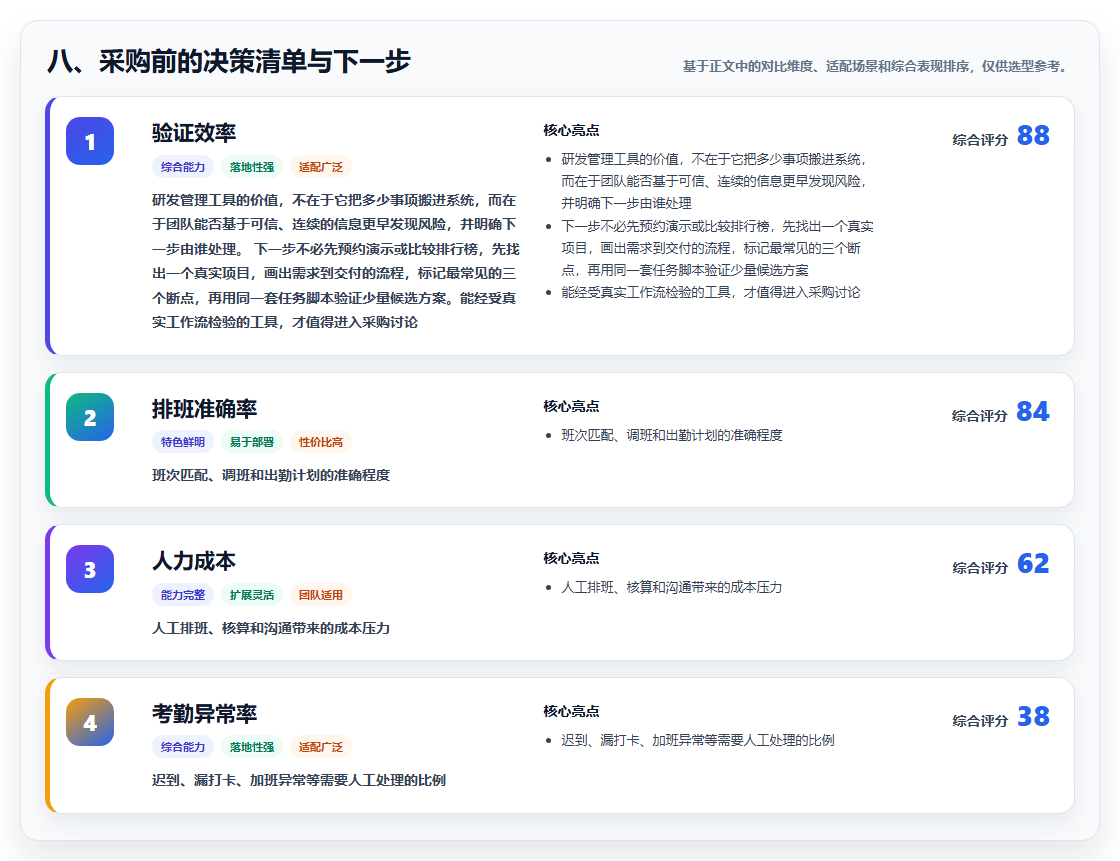Click the 易于部署 tag
The height and width of the screenshot is (861, 1120).
pyautogui.click(x=252, y=442)
